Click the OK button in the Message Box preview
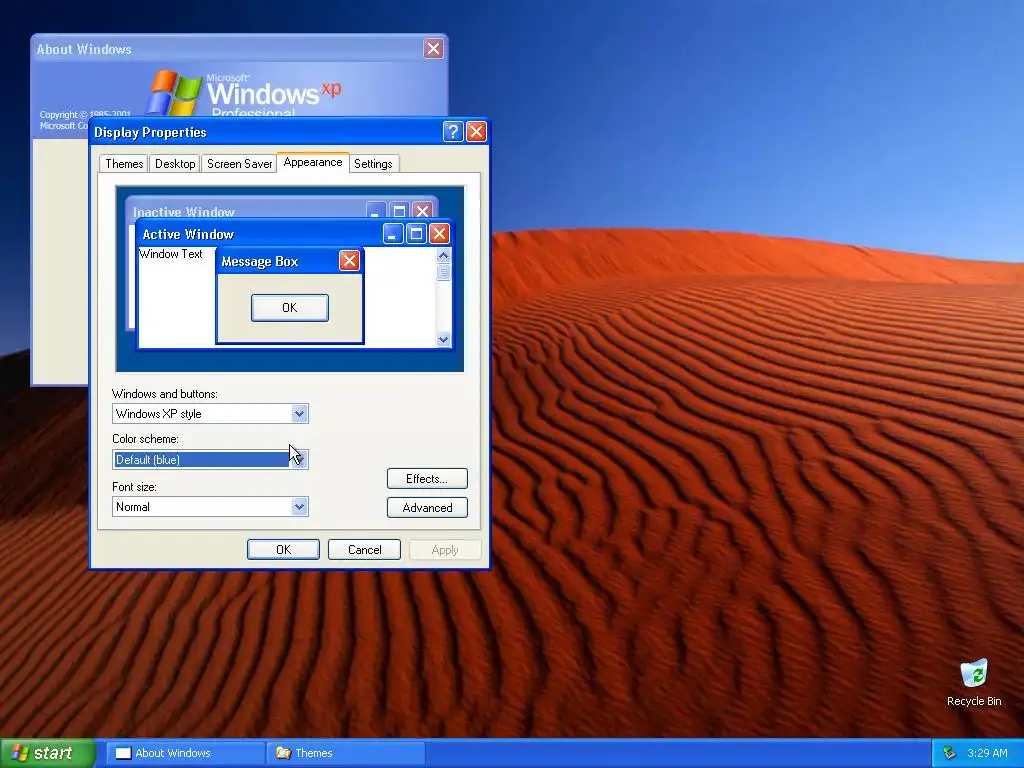This screenshot has width=1024, height=768. (x=290, y=308)
